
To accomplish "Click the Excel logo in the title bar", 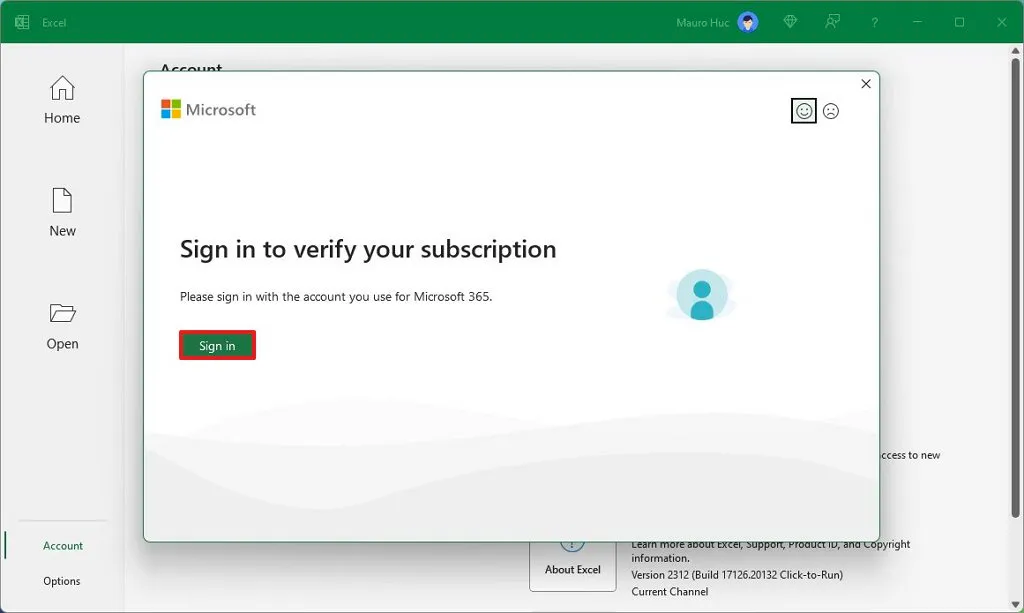I will (x=20, y=20).
